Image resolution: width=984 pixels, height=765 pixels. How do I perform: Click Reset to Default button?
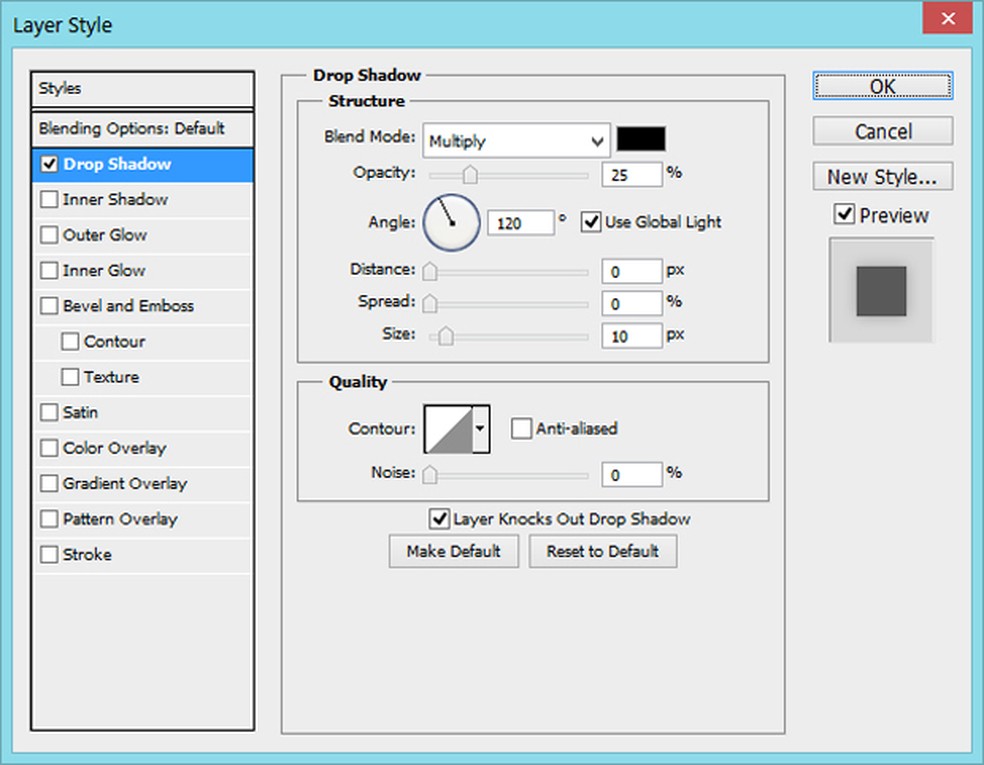click(602, 551)
